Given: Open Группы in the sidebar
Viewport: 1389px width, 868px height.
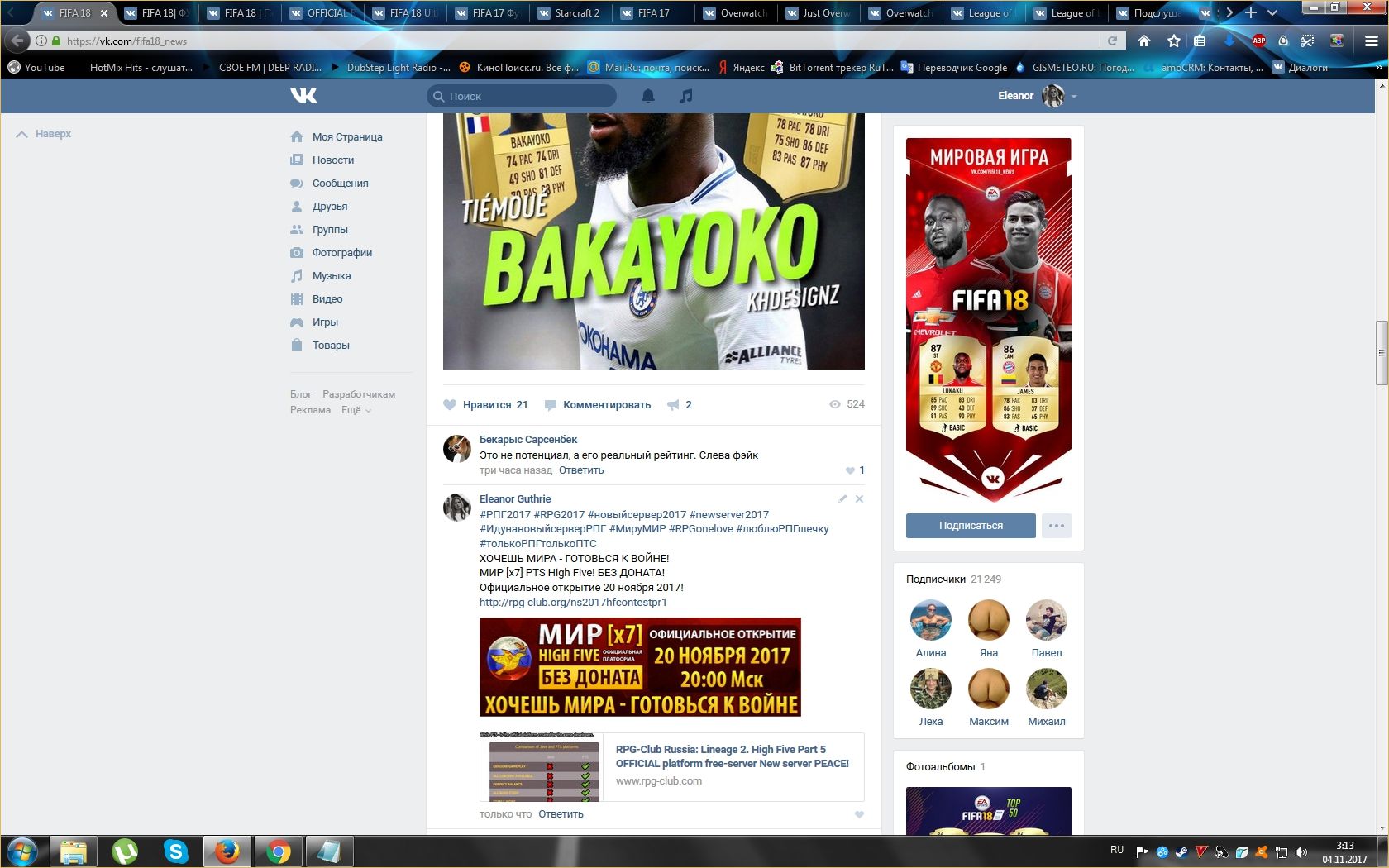Looking at the screenshot, I should click(x=319, y=230).
